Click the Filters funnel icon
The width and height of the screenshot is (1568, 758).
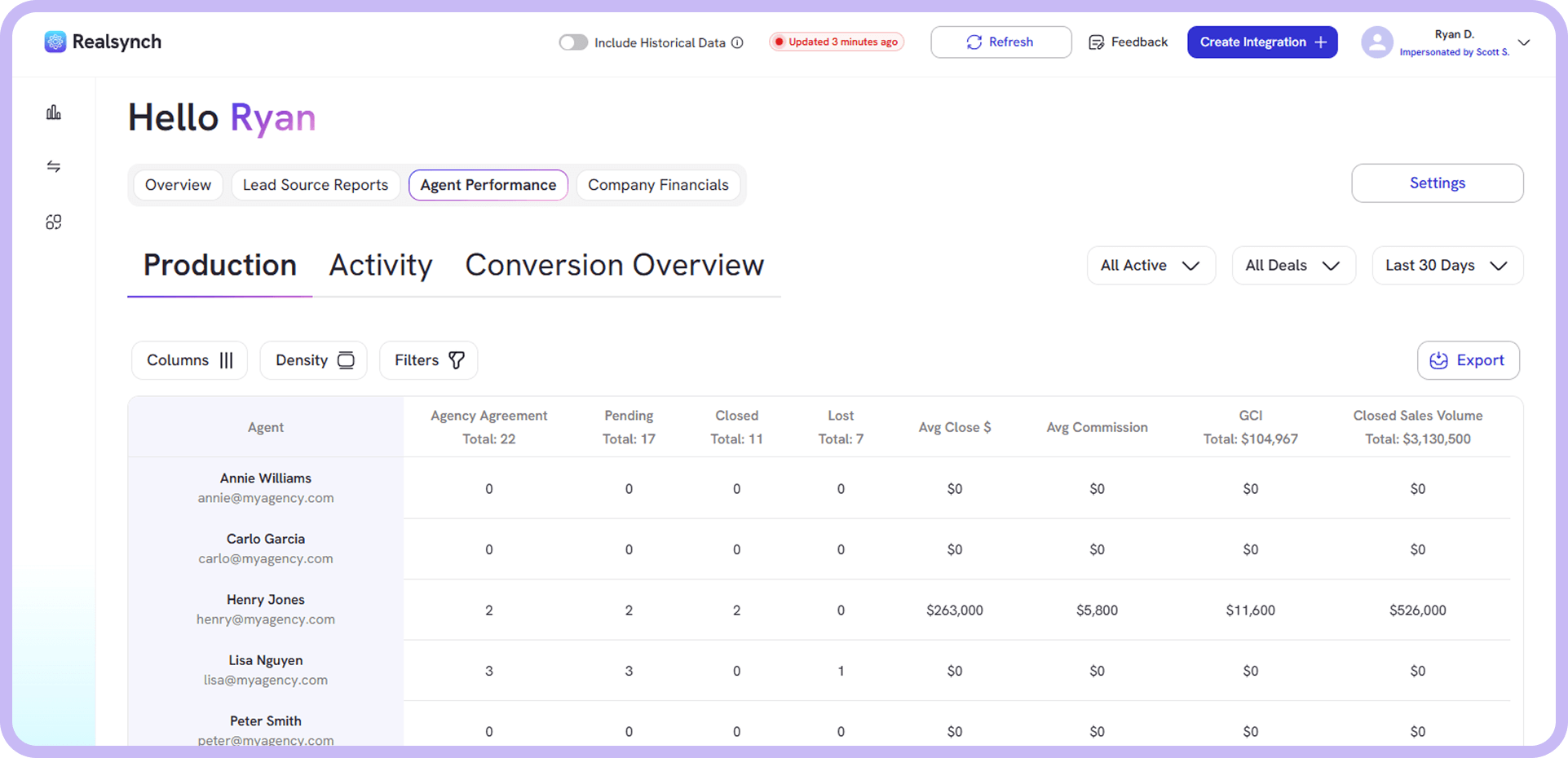click(457, 360)
